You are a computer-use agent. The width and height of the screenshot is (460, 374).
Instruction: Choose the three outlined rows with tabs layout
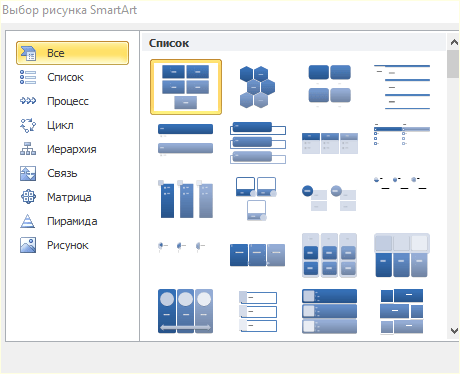coord(258,311)
